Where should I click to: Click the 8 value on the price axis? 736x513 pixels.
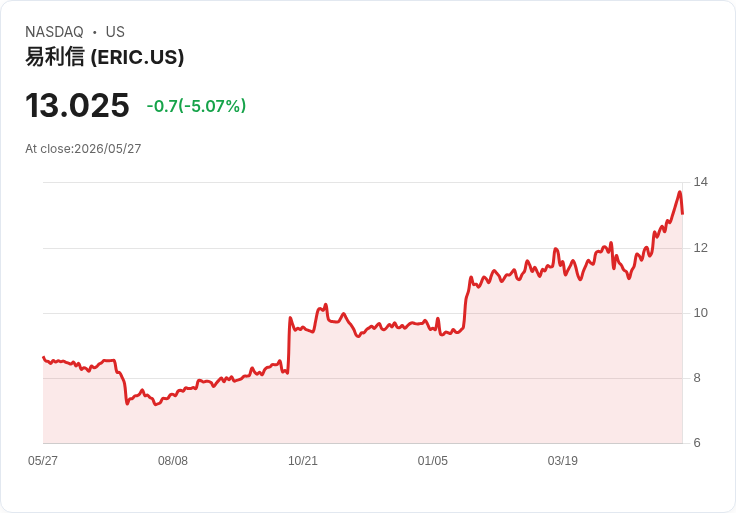[697, 378]
